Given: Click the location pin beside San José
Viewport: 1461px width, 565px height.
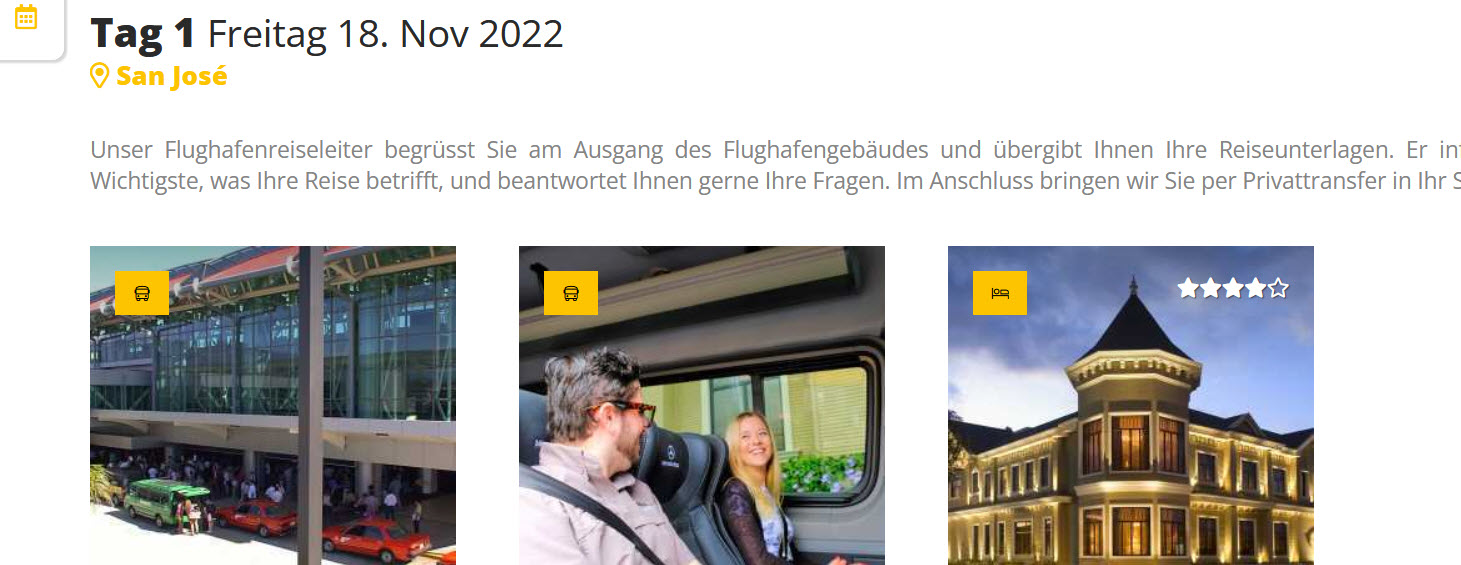Looking at the screenshot, I should point(99,76).
